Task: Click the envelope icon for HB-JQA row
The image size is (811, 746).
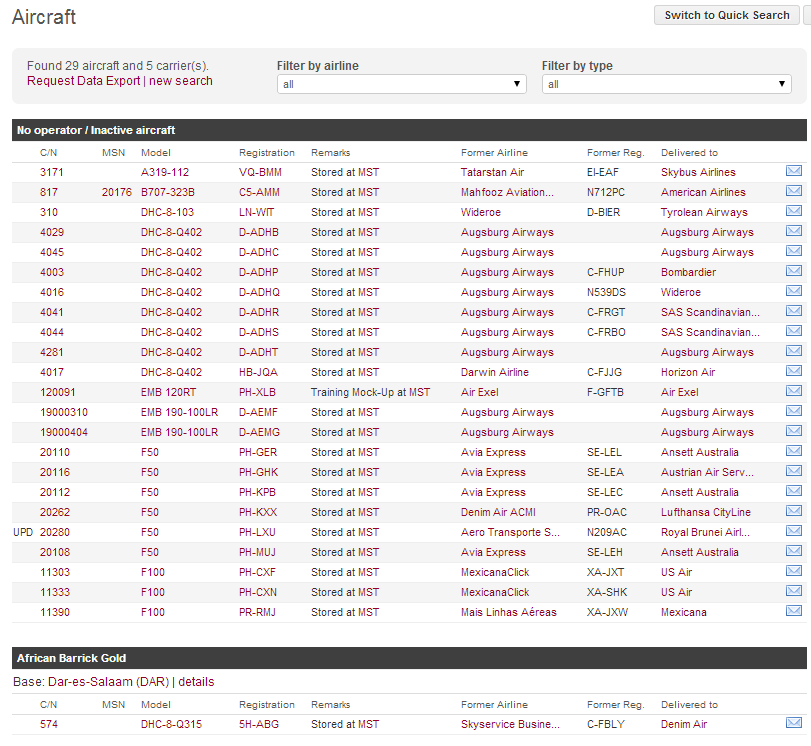Action: [793, 371]
